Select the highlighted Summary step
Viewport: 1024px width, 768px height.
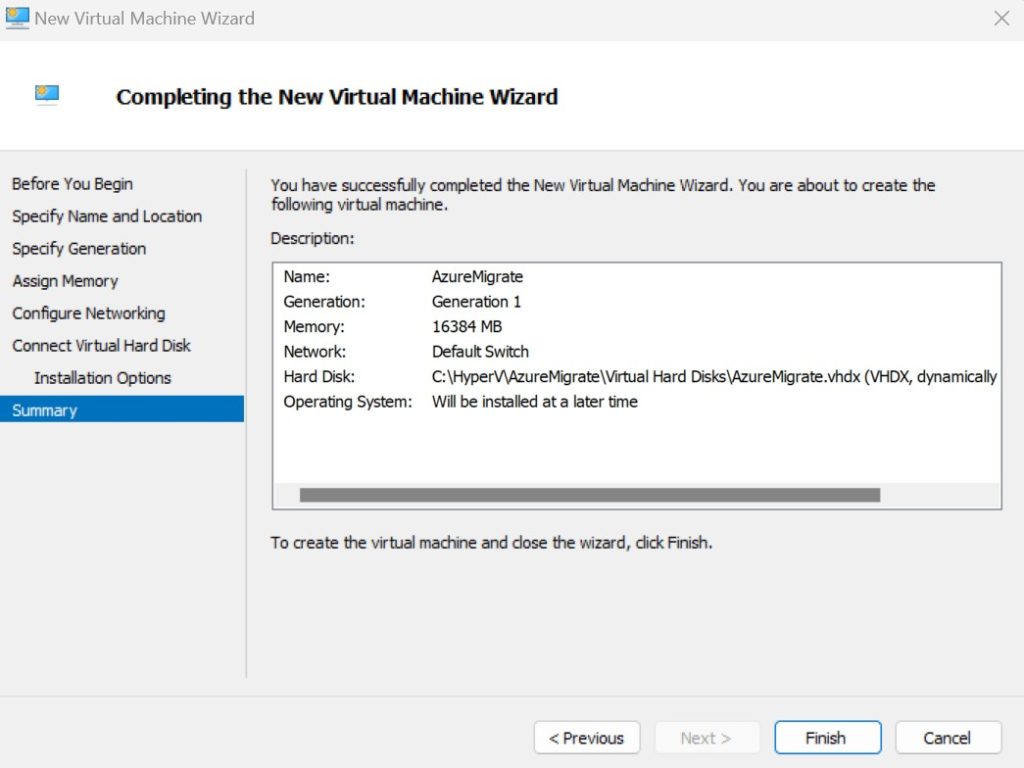(45, 410)
